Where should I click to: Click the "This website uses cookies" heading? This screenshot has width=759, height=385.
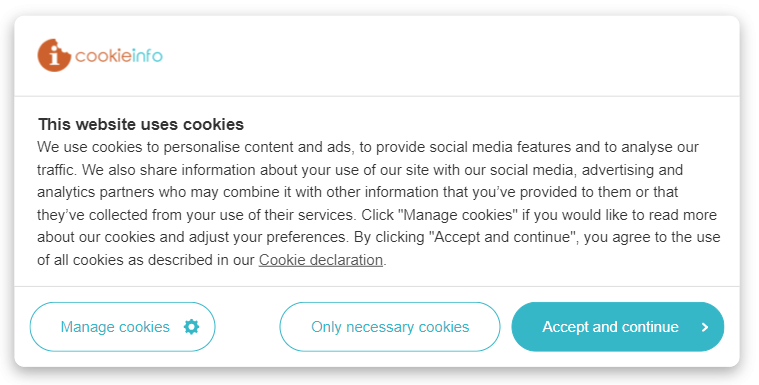(x=141, y=124)
